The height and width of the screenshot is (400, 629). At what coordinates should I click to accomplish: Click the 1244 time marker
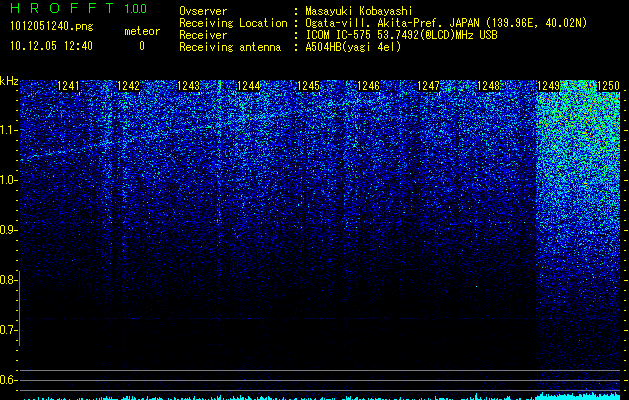pos(249,85)
